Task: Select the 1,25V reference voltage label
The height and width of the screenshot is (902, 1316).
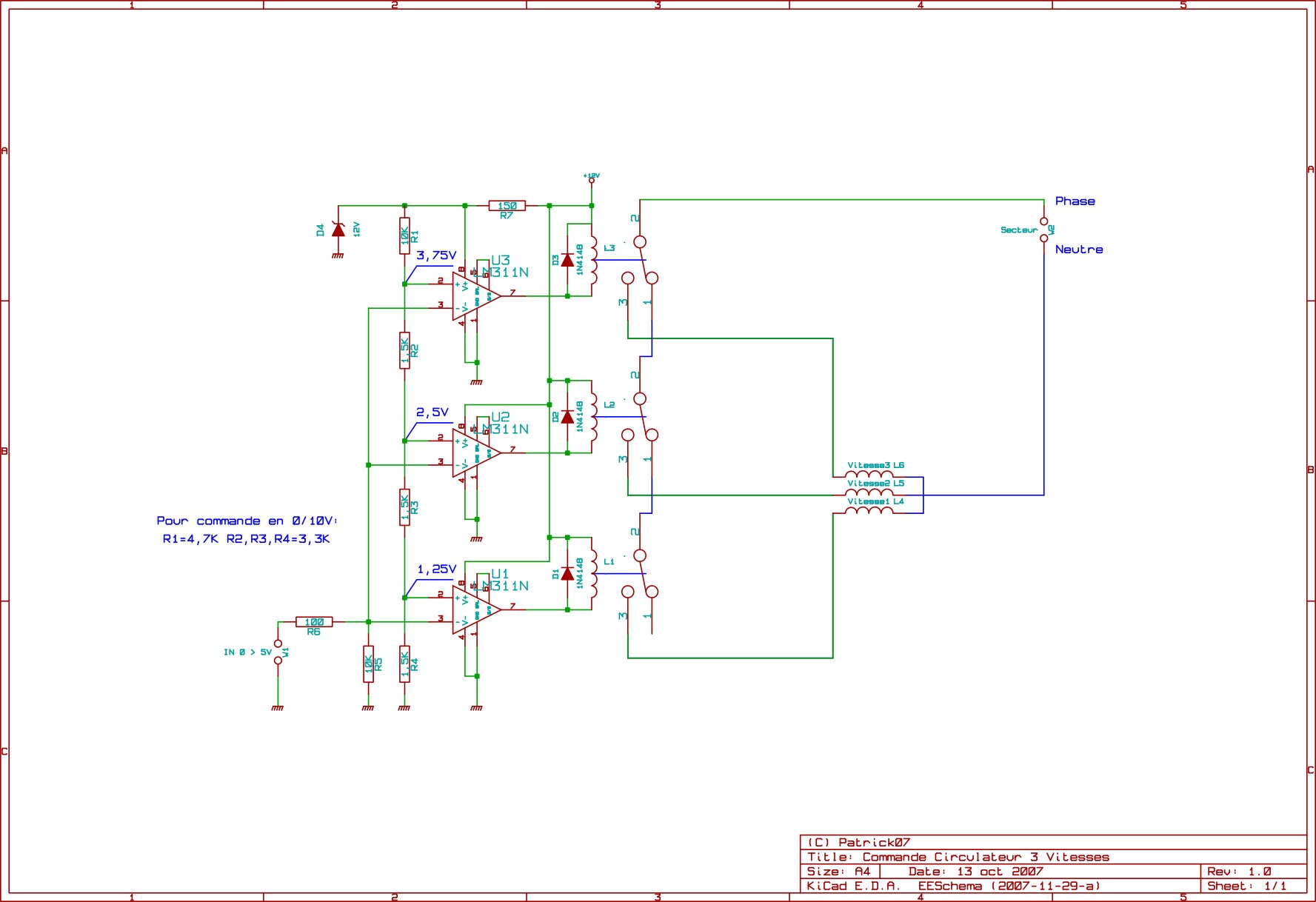Action: 436,569
